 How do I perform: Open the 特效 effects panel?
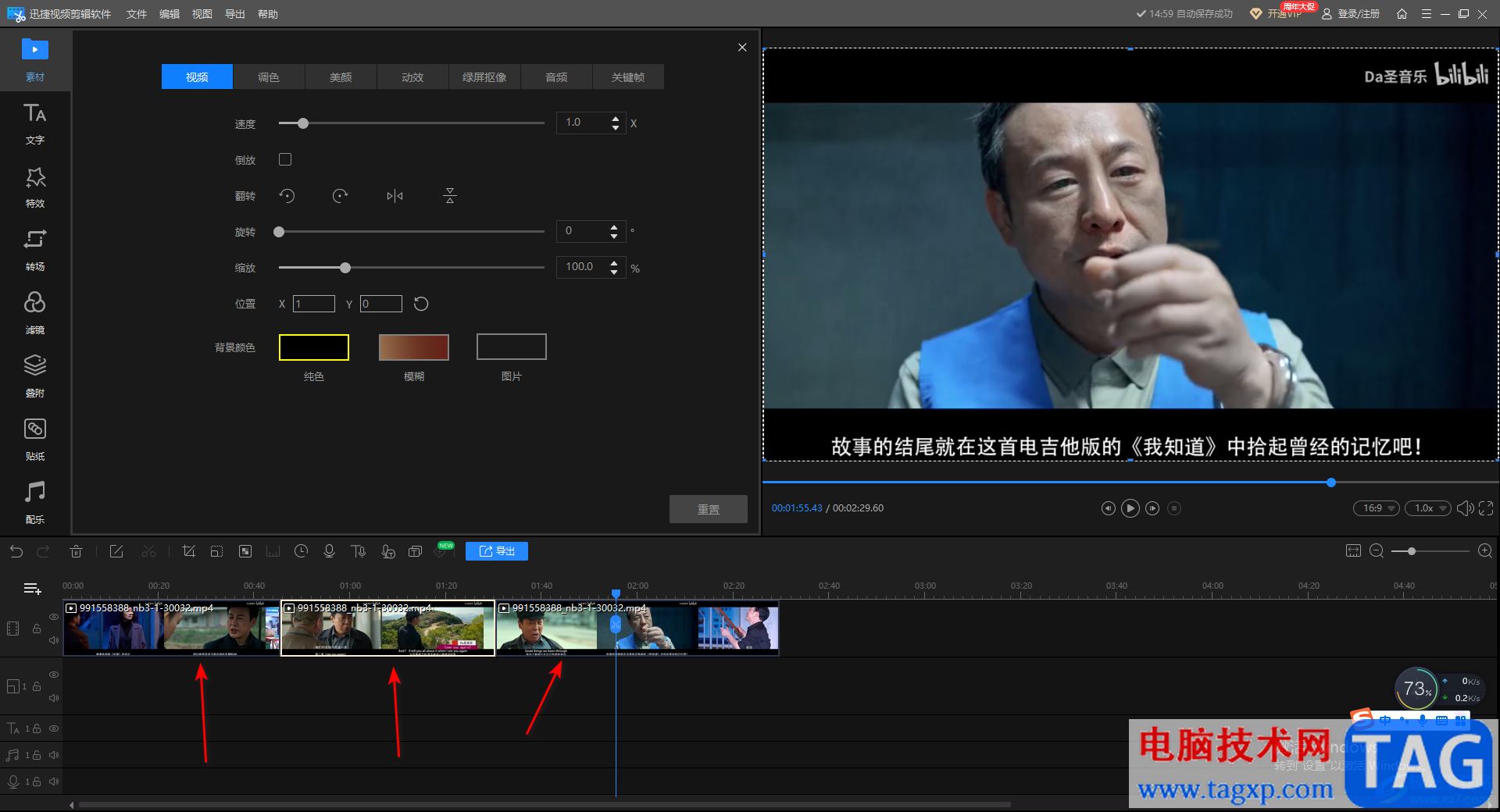pos(35,187)
